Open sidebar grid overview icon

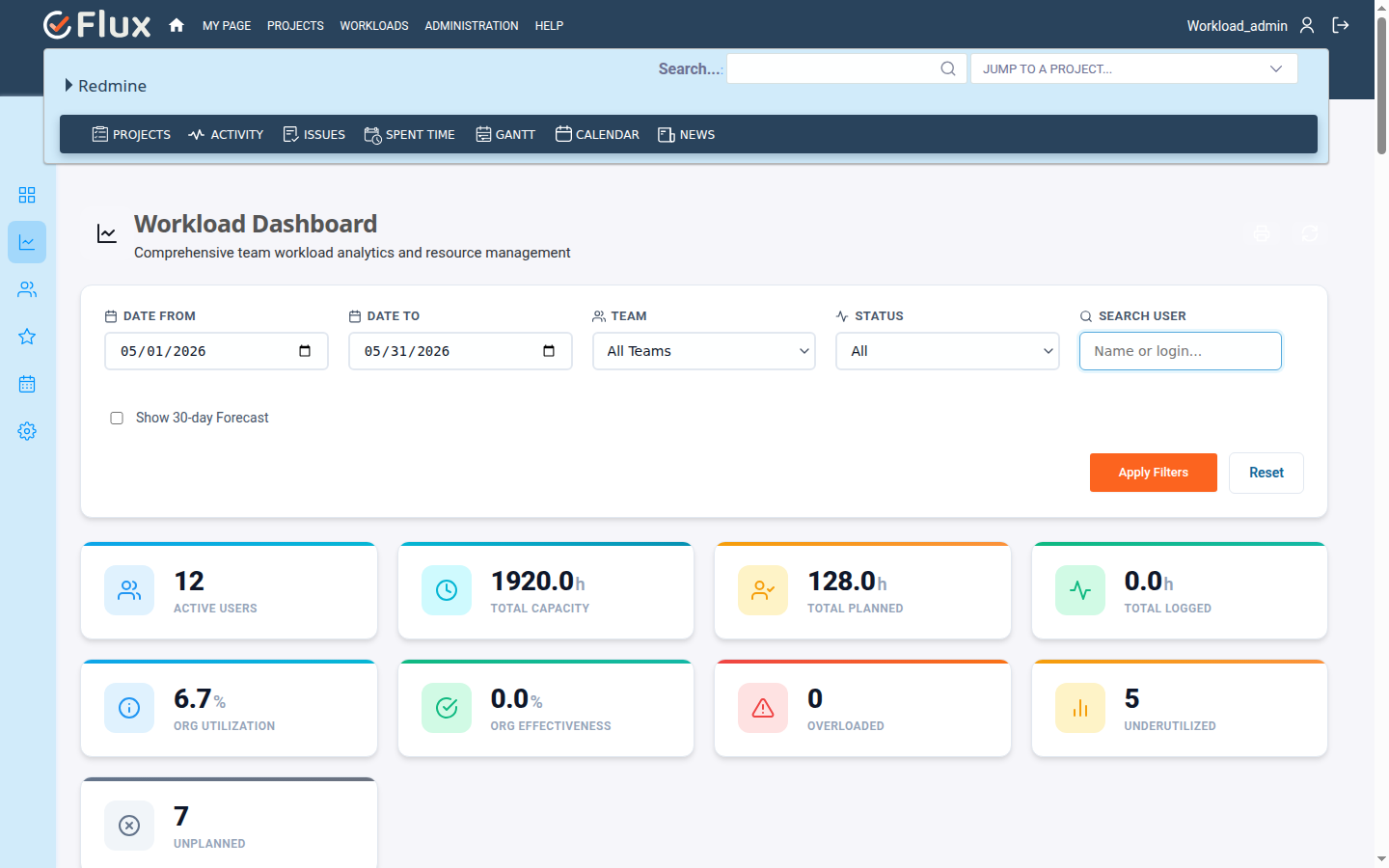pos(27,195)
